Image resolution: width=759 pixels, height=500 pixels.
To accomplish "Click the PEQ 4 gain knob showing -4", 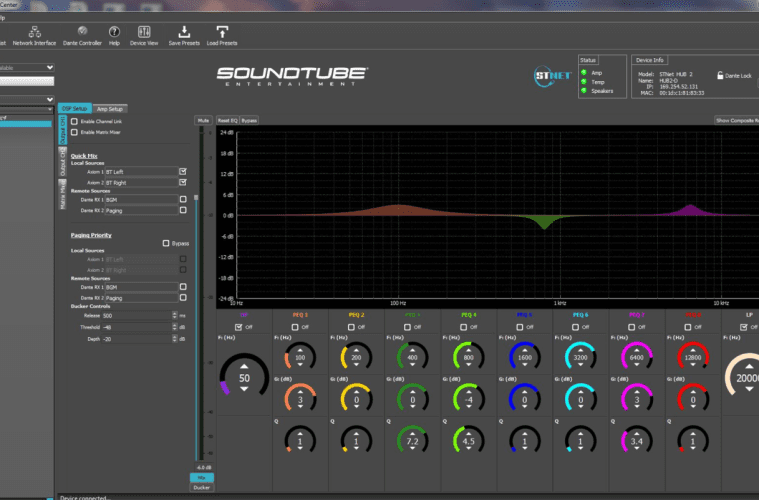I will pos(468,400).
